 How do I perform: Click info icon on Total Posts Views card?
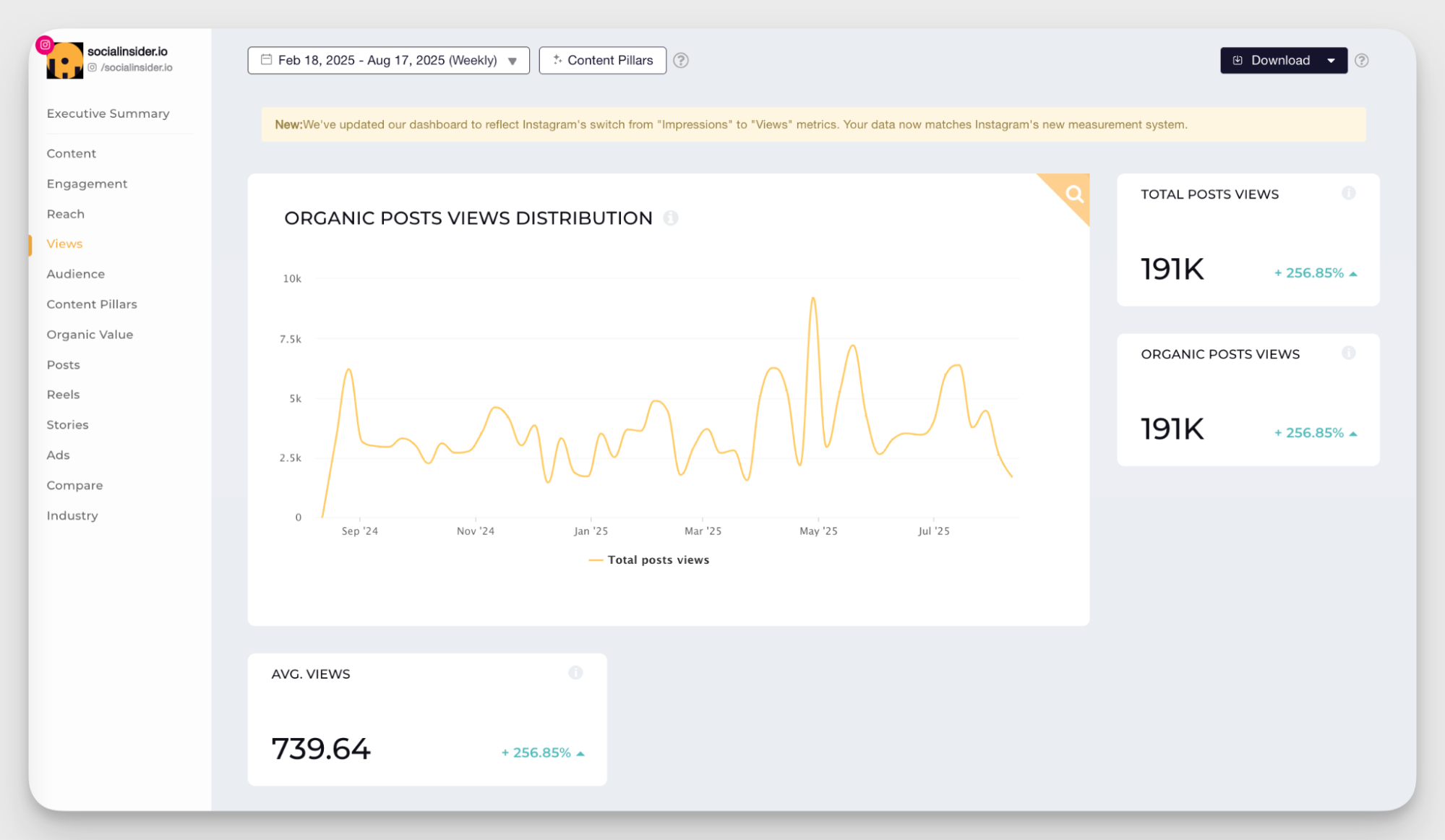pos(1348,193)
